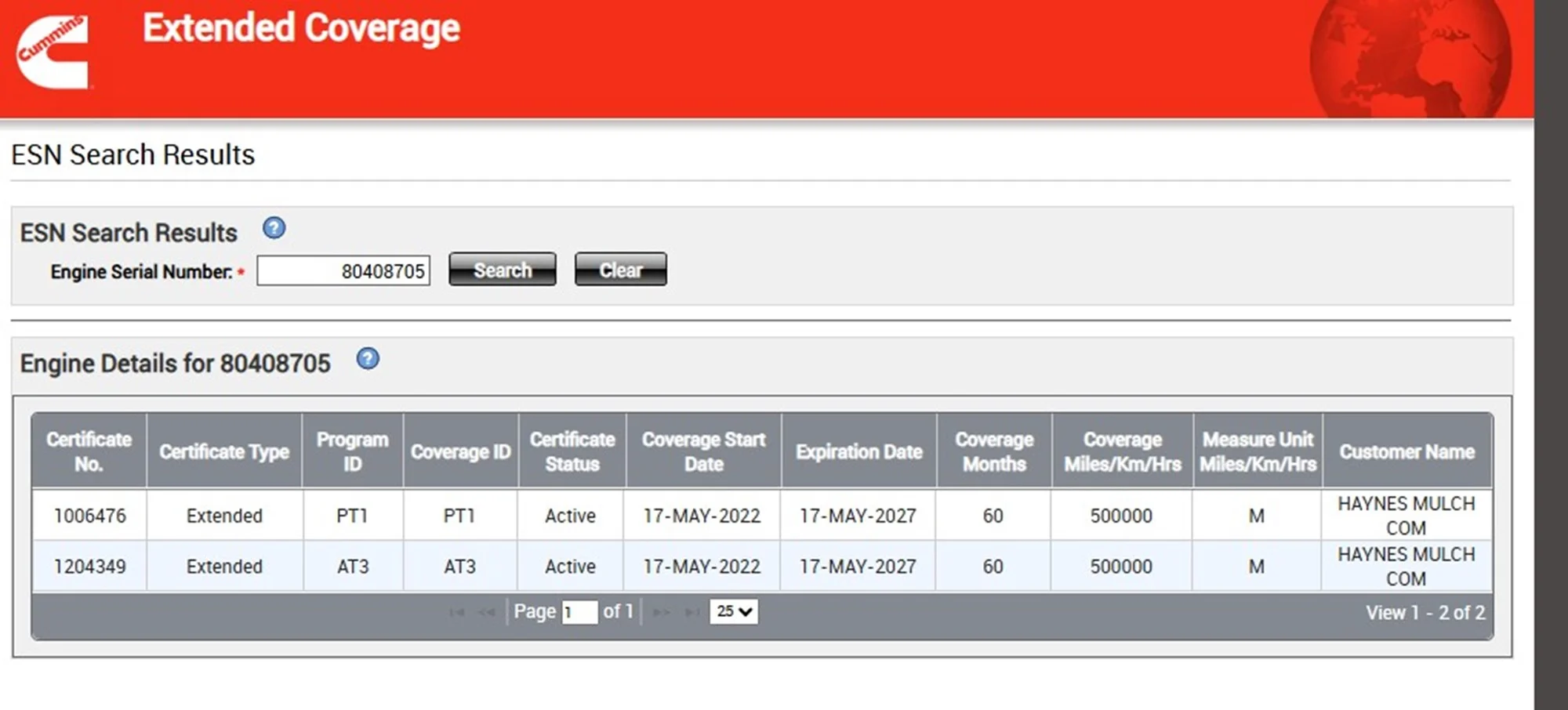Focus the Engine Serial Number field
The width and height of the screenshot is (1568, 710).
click(343, 271)
